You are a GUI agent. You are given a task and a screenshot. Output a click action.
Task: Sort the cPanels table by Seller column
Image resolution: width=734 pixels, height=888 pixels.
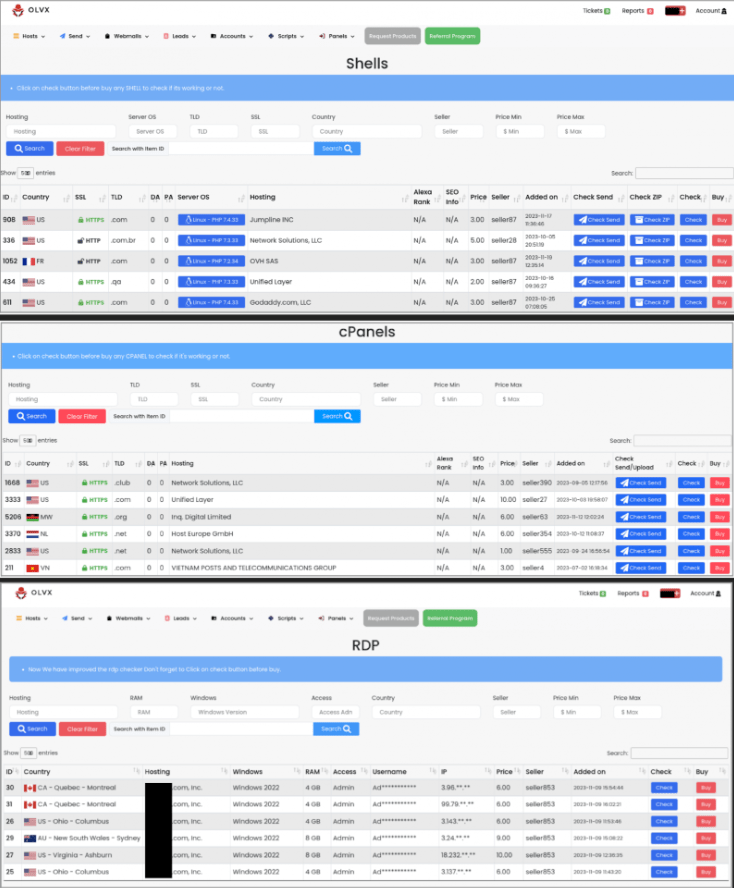pyautogui.click(x=530, y=464)
